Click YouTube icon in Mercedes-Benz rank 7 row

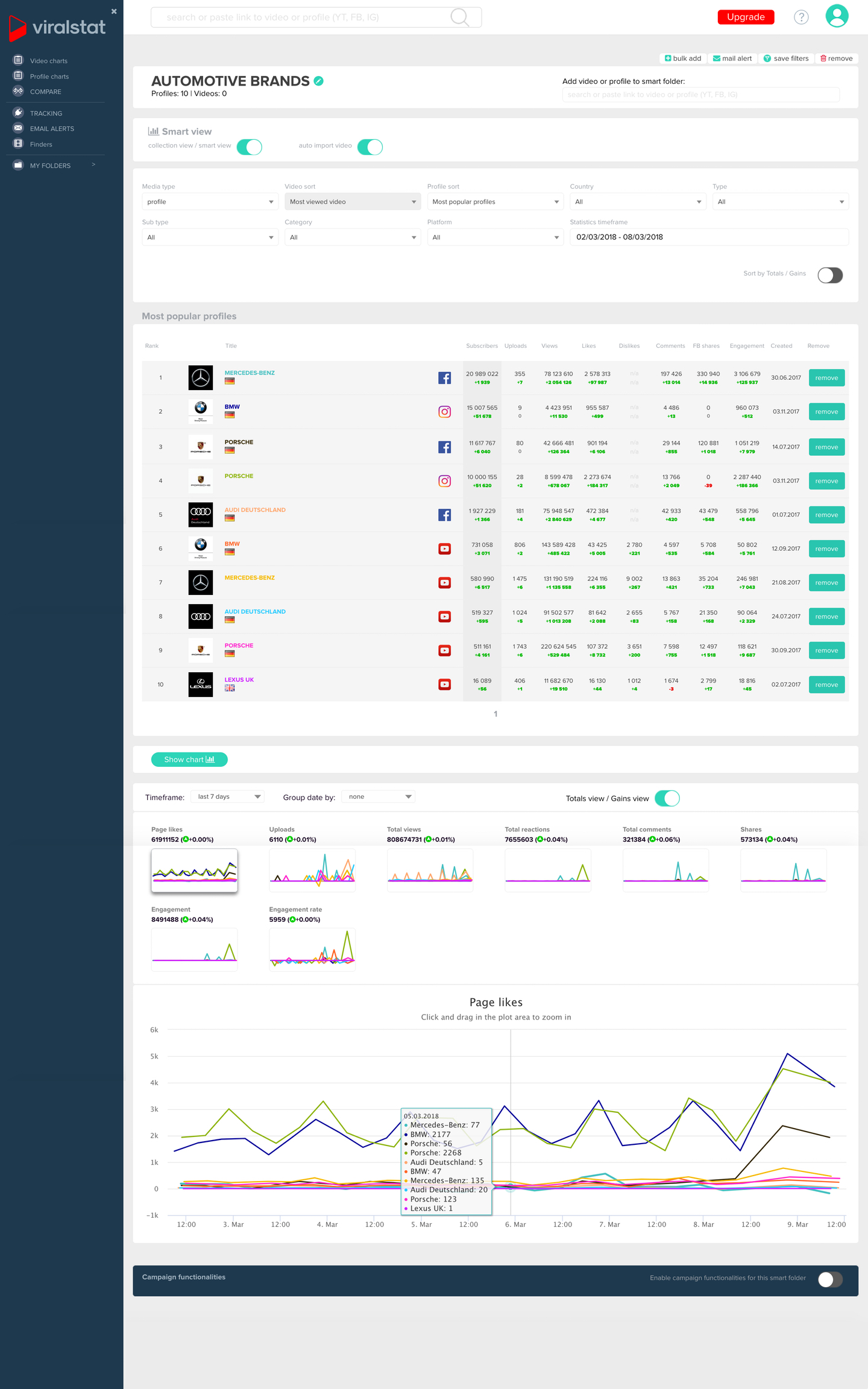pos(444,582)
